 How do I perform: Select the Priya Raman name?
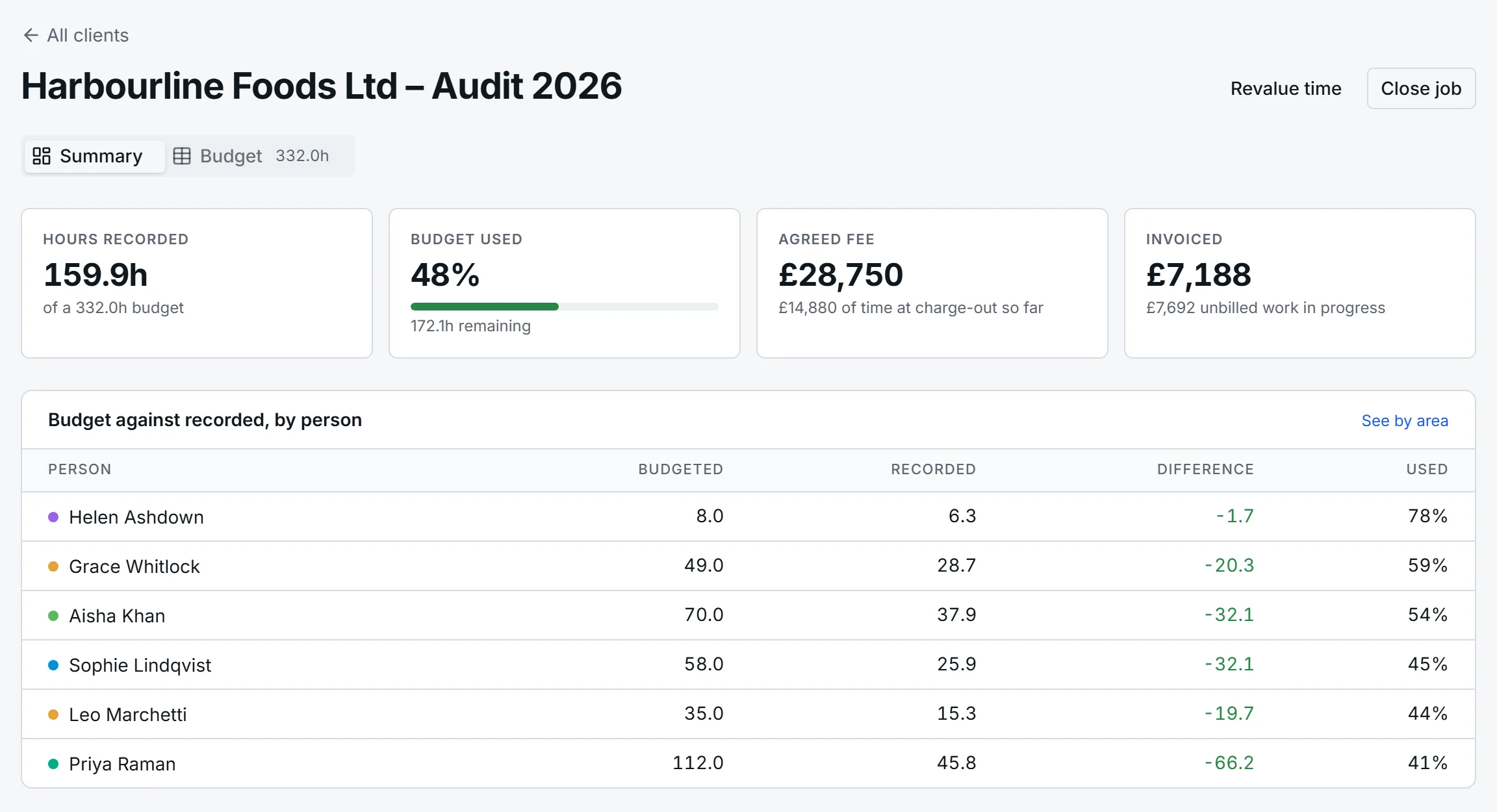tap(122, 764)
